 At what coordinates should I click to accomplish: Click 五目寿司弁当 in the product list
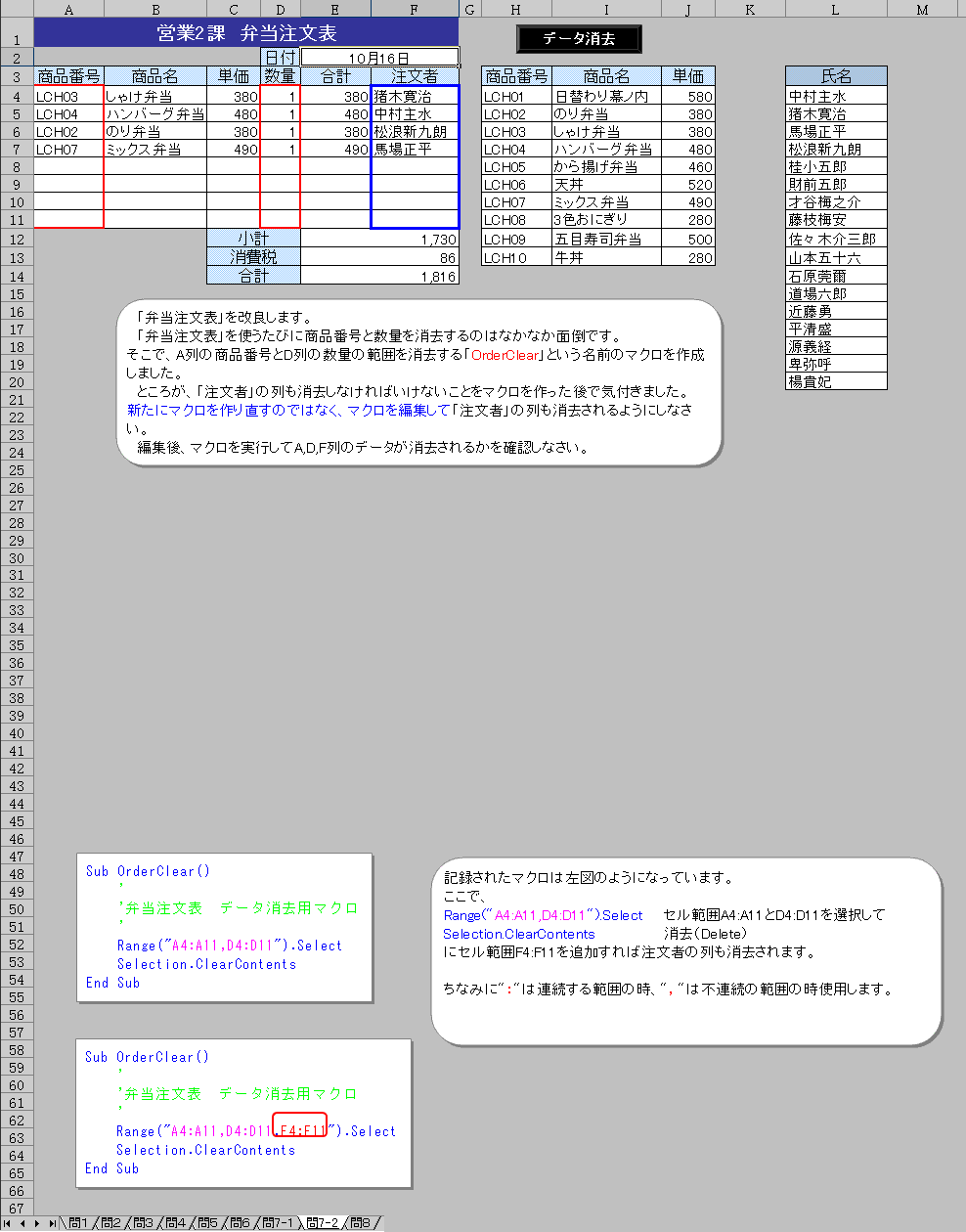pos(606,240)
